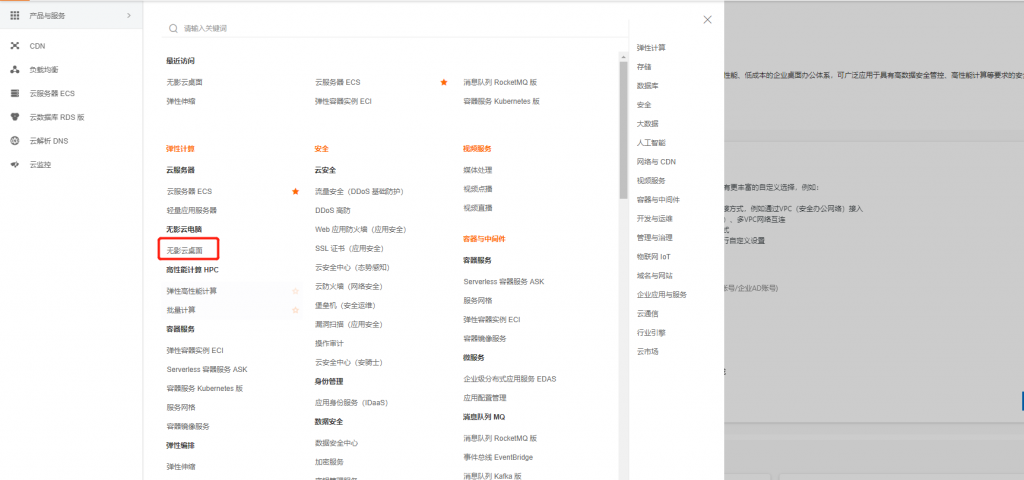Open 无影云桌面 under 无影云电脑 heading

[x=185, y=250]
